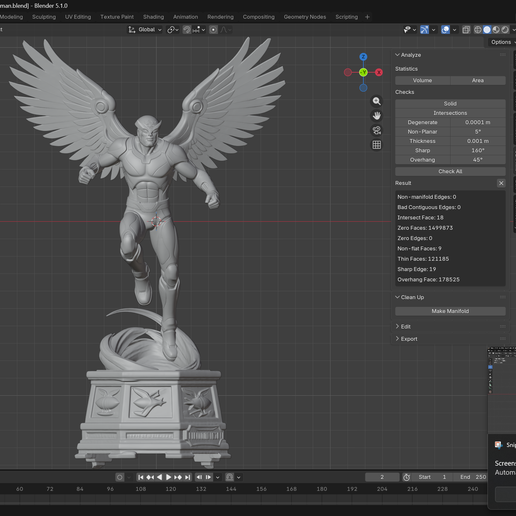516x516 pixels.
Task: Jump to next keyframe
Action: [x=178, y=477]
